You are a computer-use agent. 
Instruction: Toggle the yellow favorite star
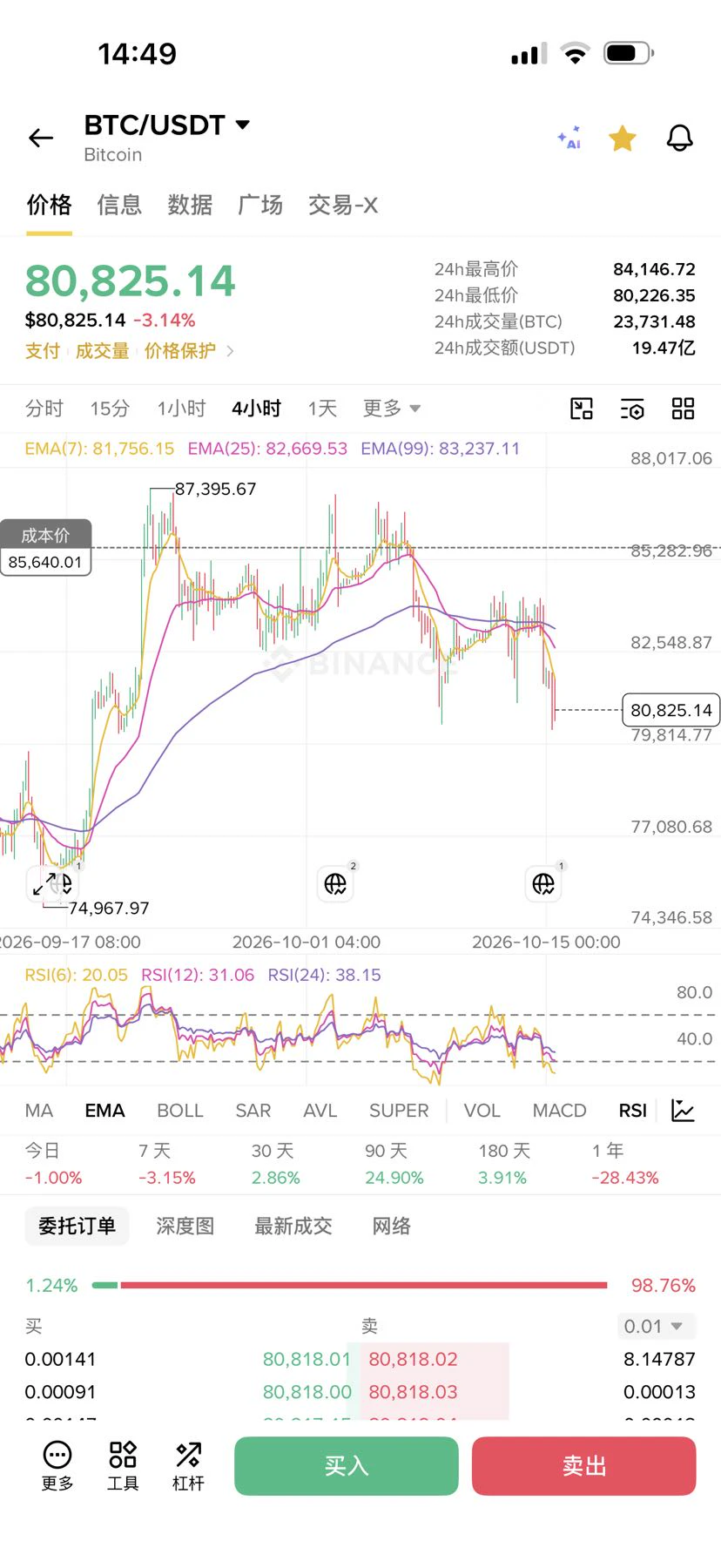click(623, 138)
